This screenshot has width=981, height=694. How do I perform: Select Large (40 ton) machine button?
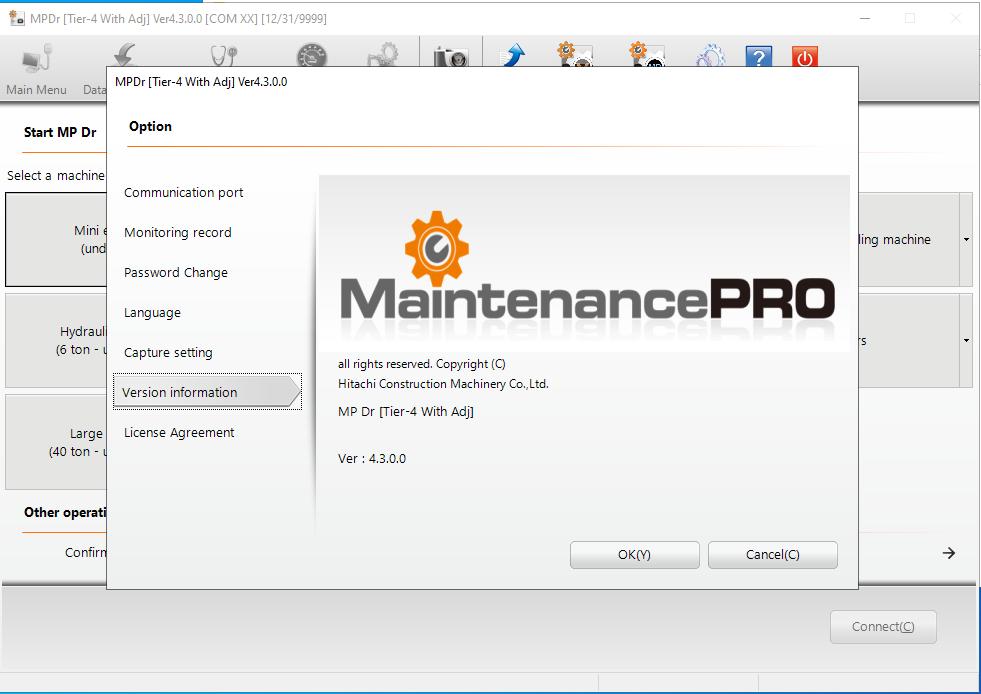[56, 442]
